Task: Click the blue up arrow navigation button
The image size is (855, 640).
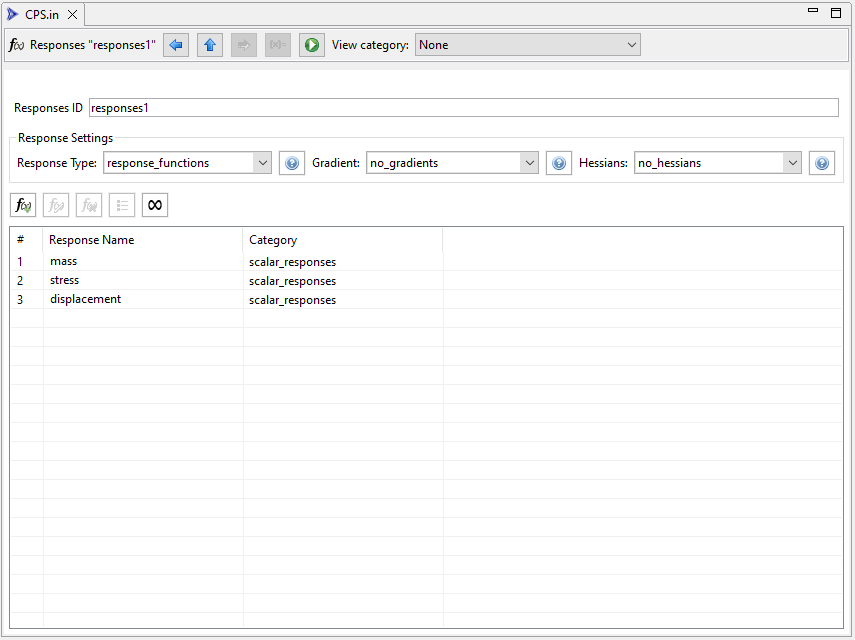Action: pyautogui.click(x=210, y=45)
